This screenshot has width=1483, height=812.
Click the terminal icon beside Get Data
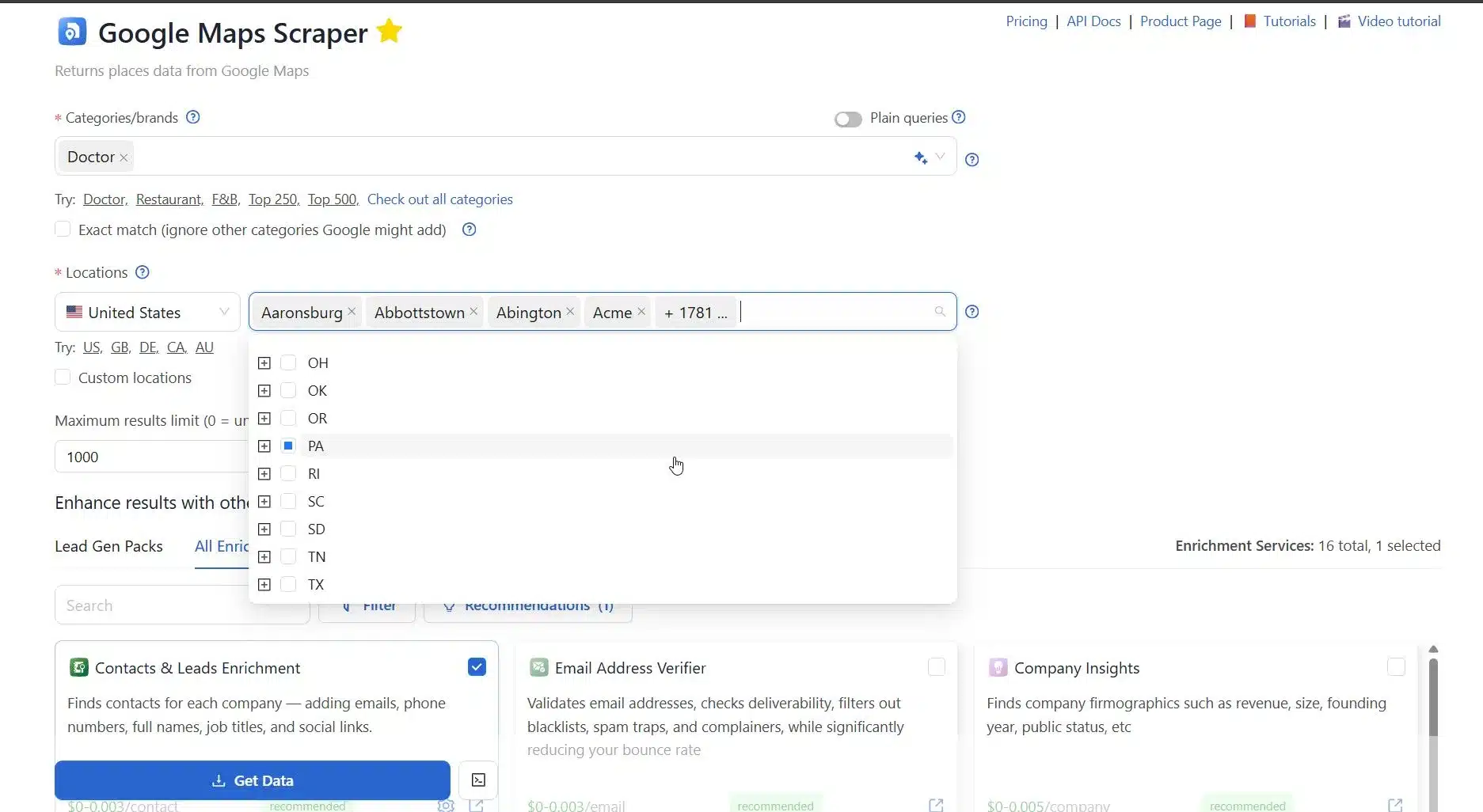point(478,780)
